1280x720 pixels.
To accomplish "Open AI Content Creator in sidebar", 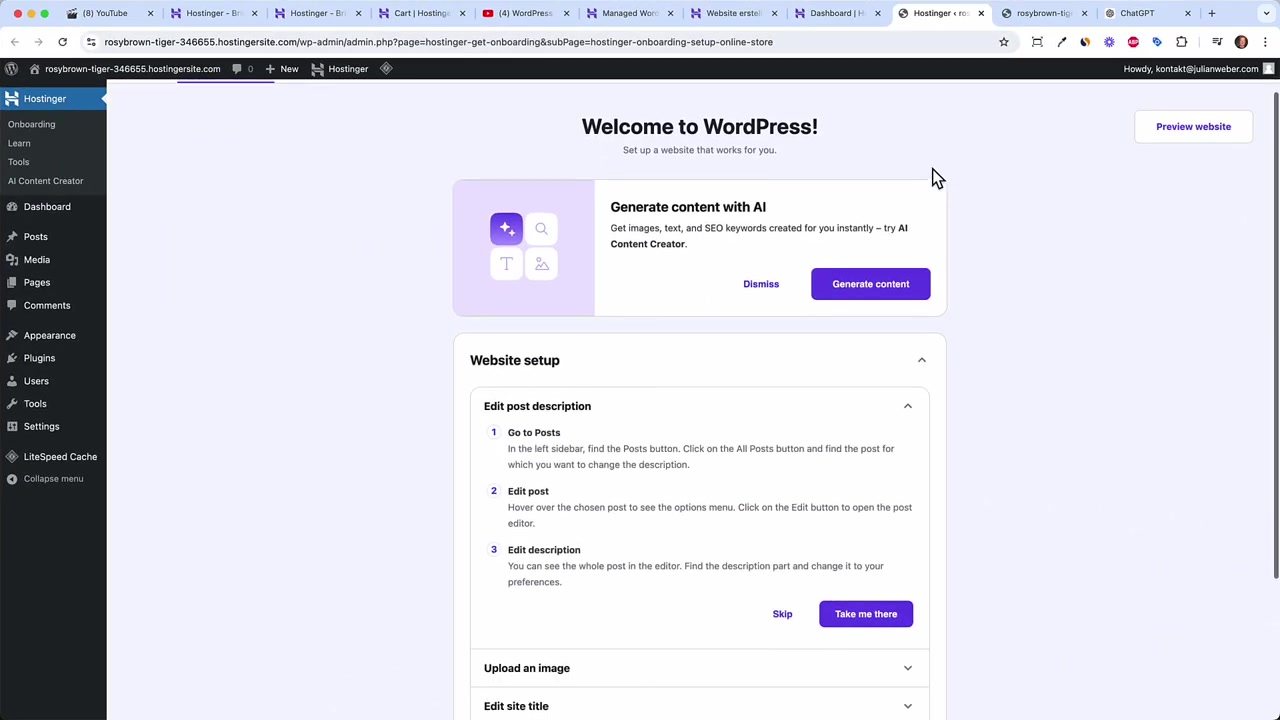I will pyautogui.click(x=46, y=181).
